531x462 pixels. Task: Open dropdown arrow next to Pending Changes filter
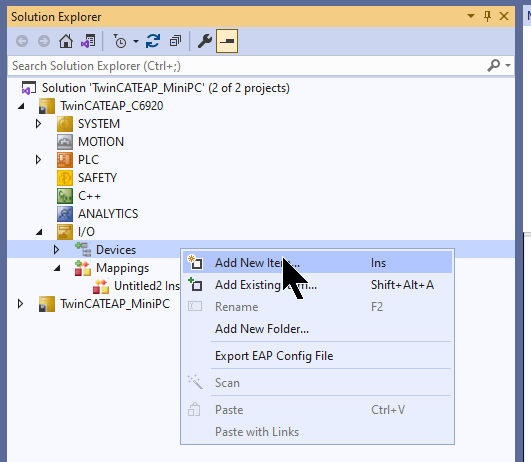pyautogui.click(x=136, y=42)
